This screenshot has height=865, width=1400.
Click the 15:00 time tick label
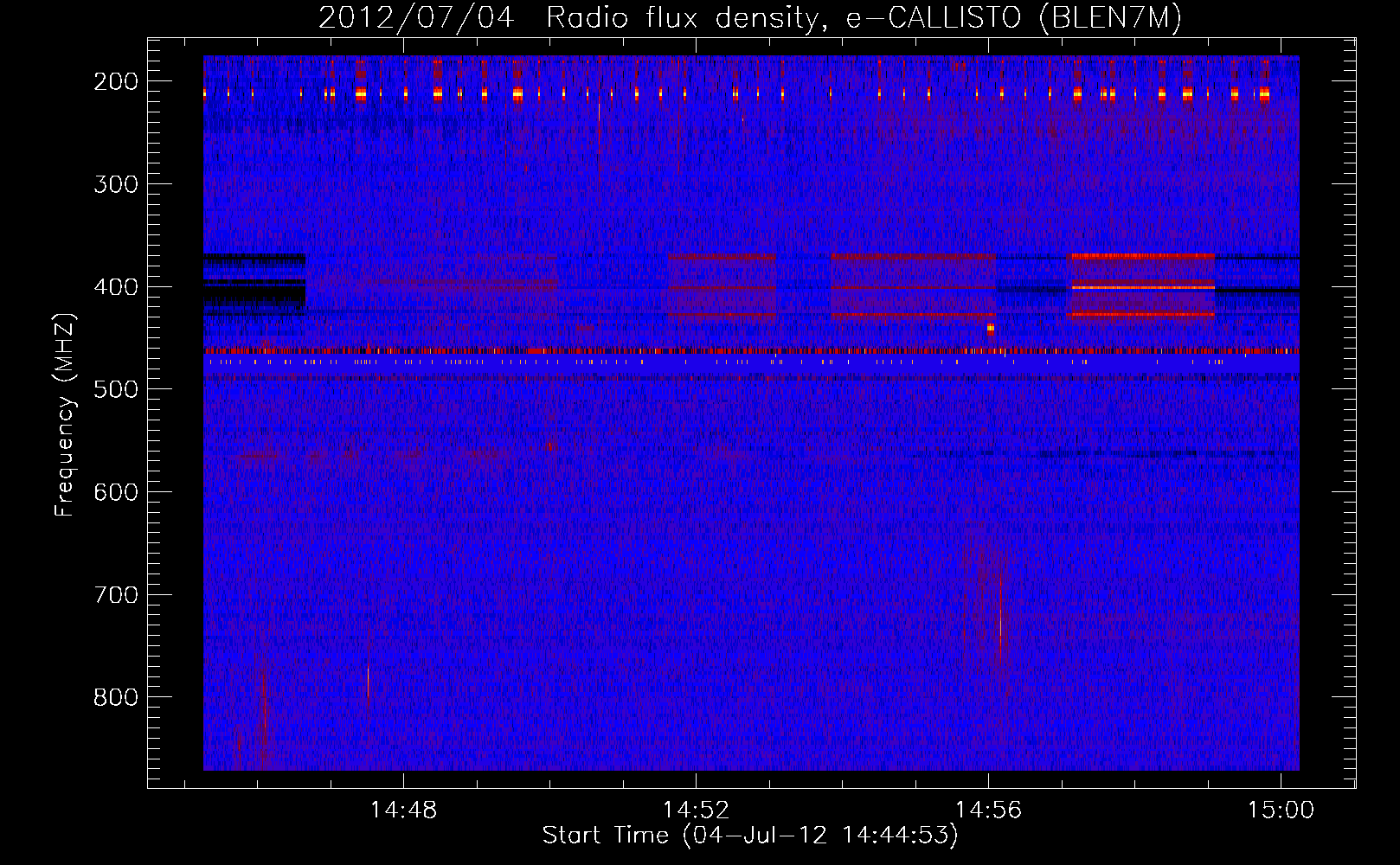1281,811
